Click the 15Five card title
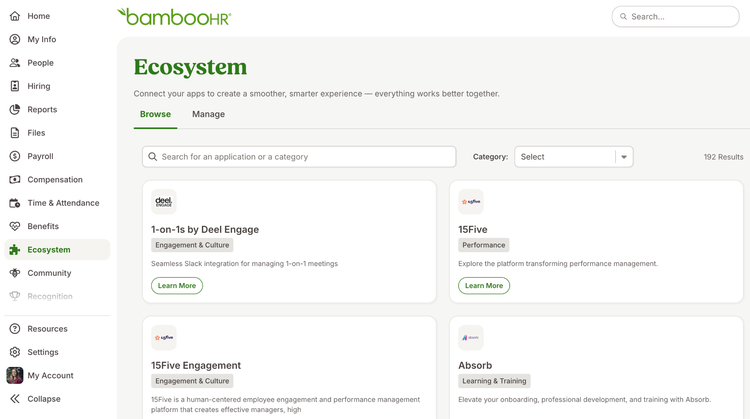This screenshot has width=750, height=419. 473,230
